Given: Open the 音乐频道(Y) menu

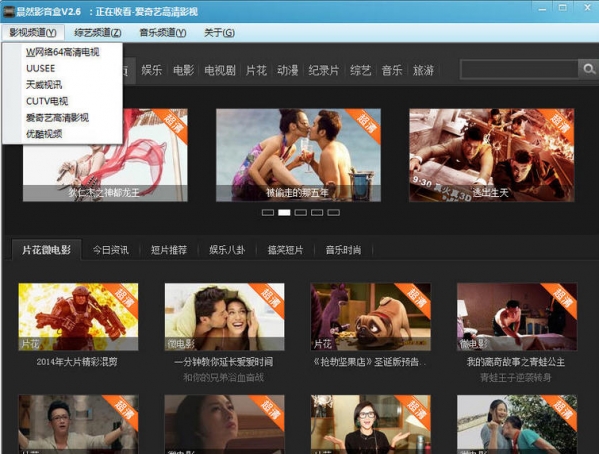Looking at the screenshot, I should point(163,32).
